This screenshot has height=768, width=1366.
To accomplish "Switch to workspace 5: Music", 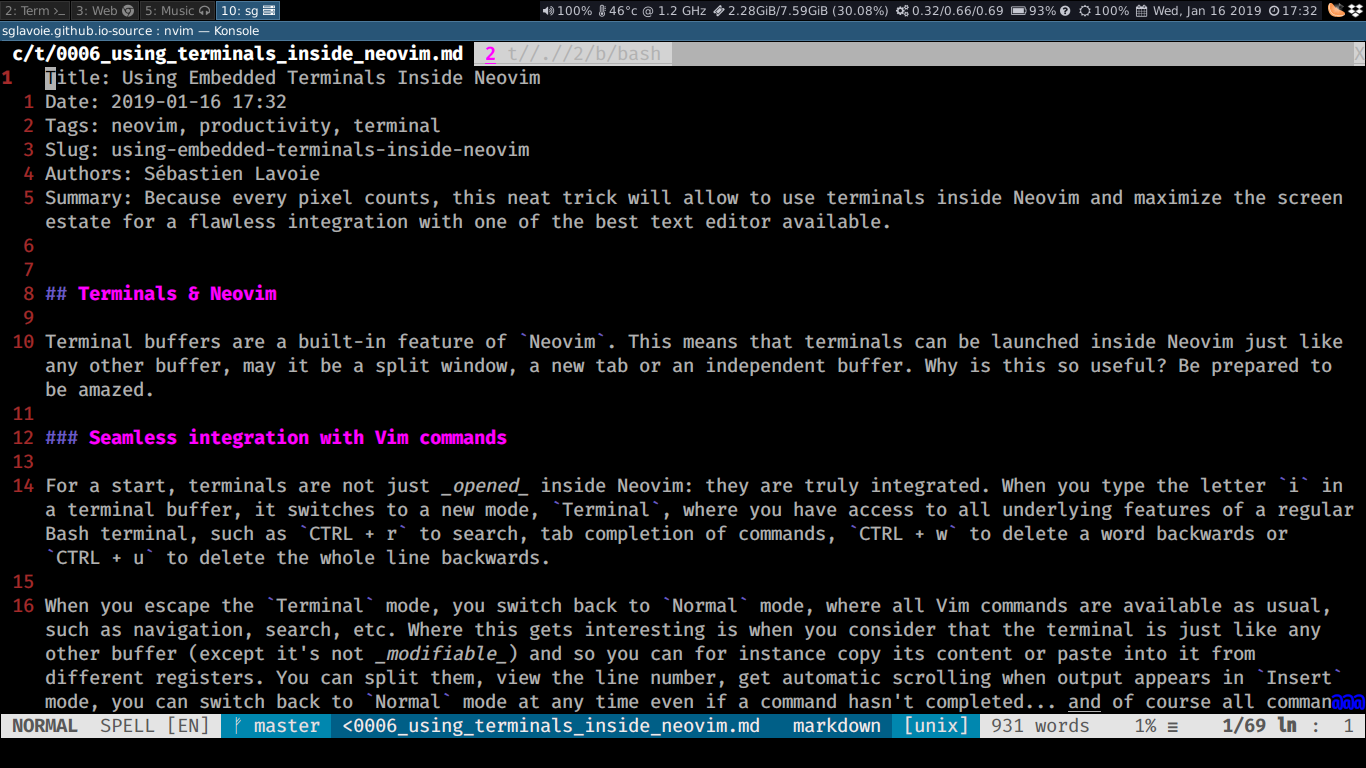I will pos(177,11).
